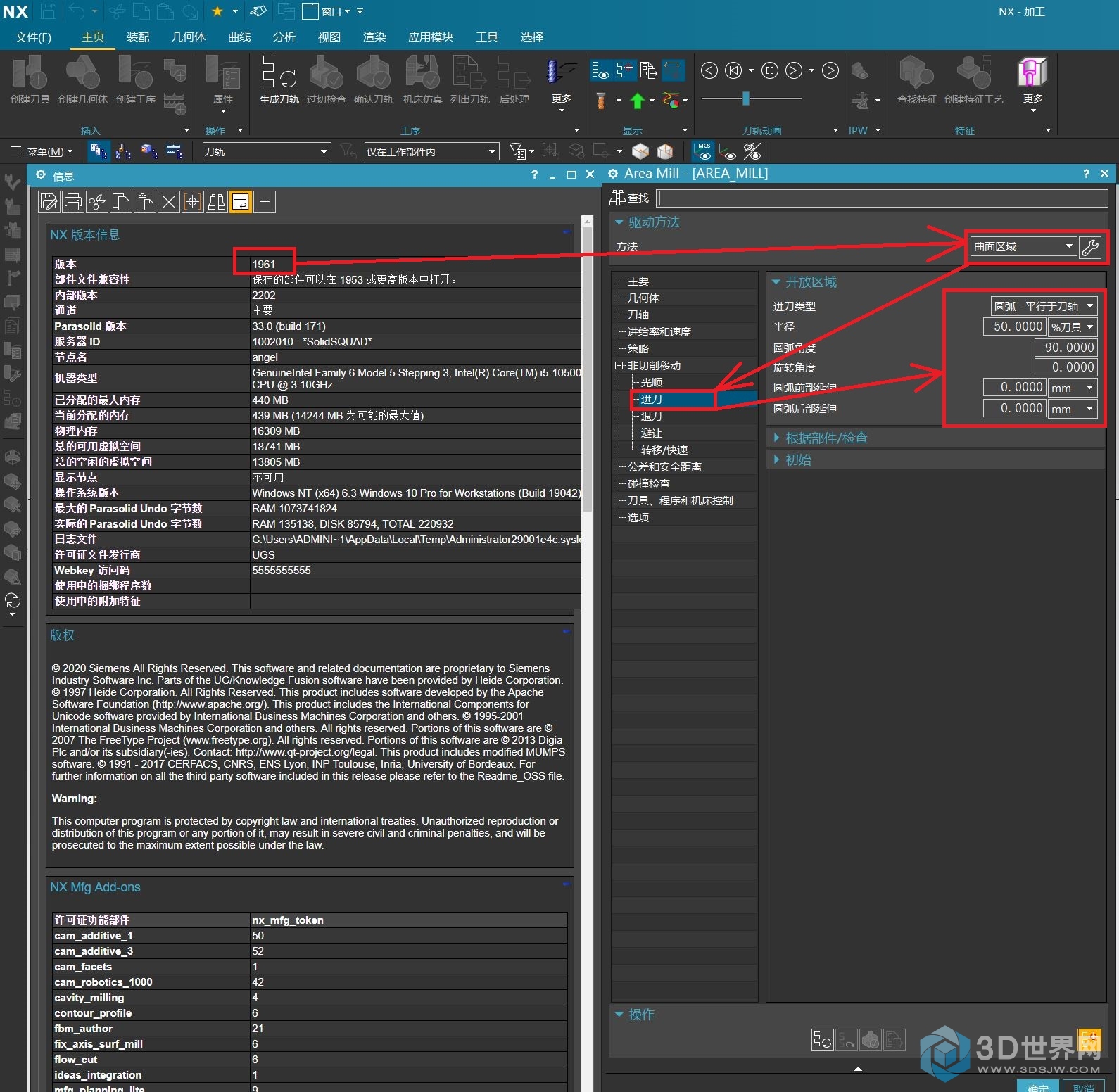1119x1092 pixels.
Task: Toggle word wrap button in Information toolbar
Action: click(240, 203)
